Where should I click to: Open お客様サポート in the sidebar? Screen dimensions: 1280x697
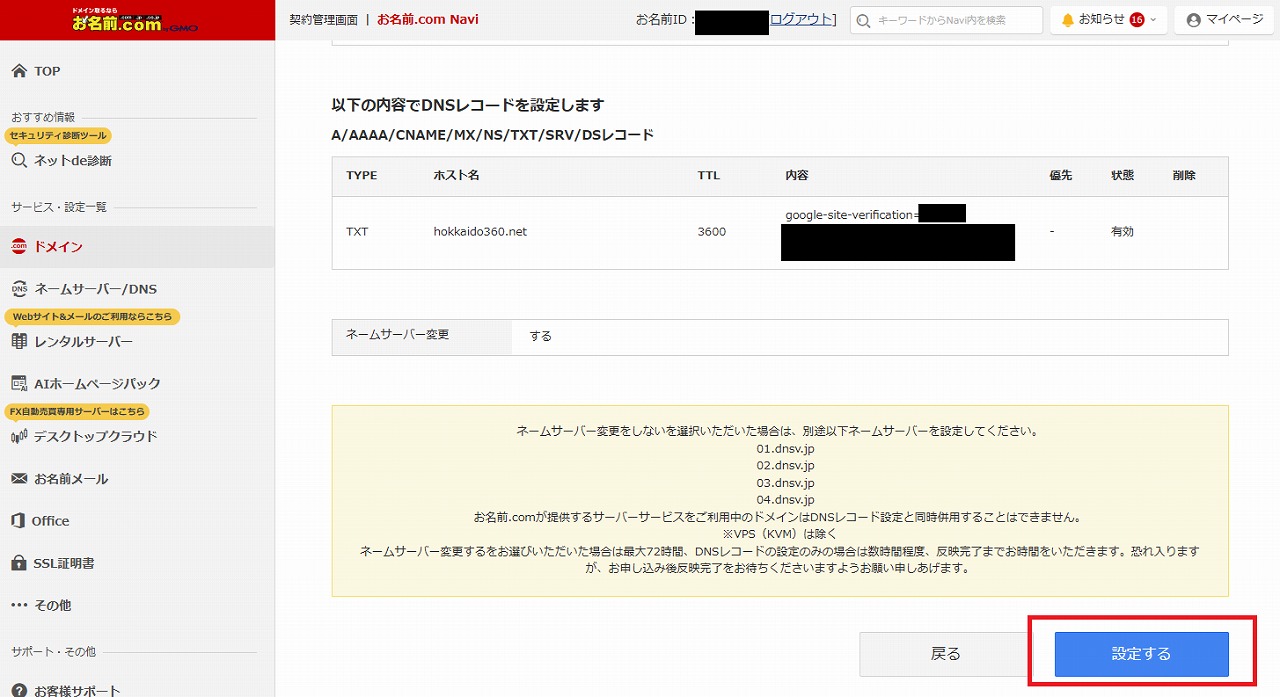click(x=77, y=689)
